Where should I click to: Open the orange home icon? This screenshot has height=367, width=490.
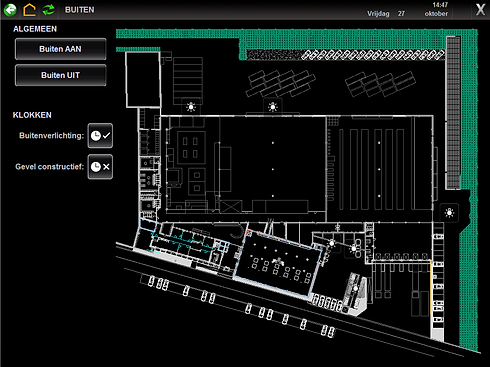point(29,10)
